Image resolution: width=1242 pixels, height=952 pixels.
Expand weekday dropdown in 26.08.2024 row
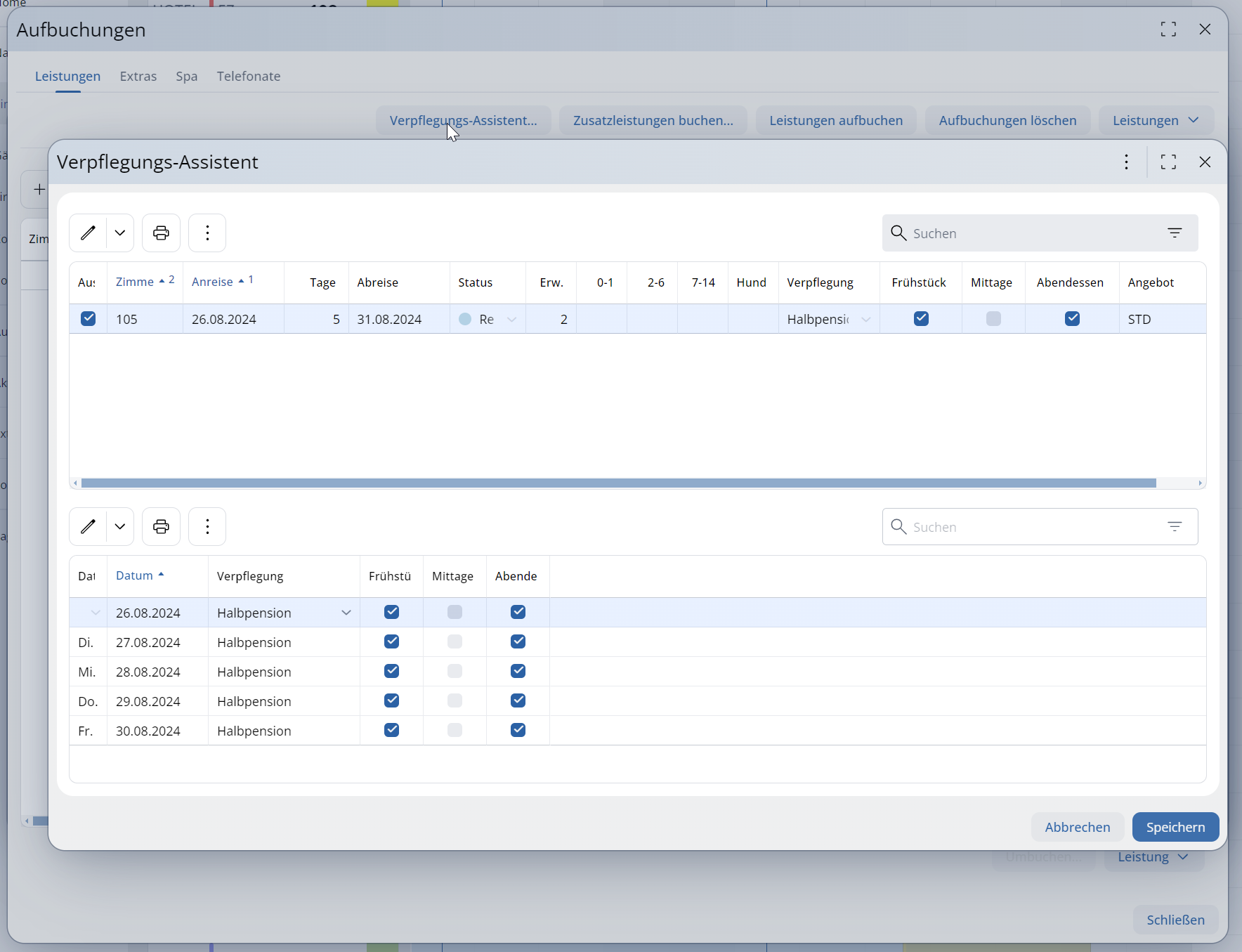[96, 613]
